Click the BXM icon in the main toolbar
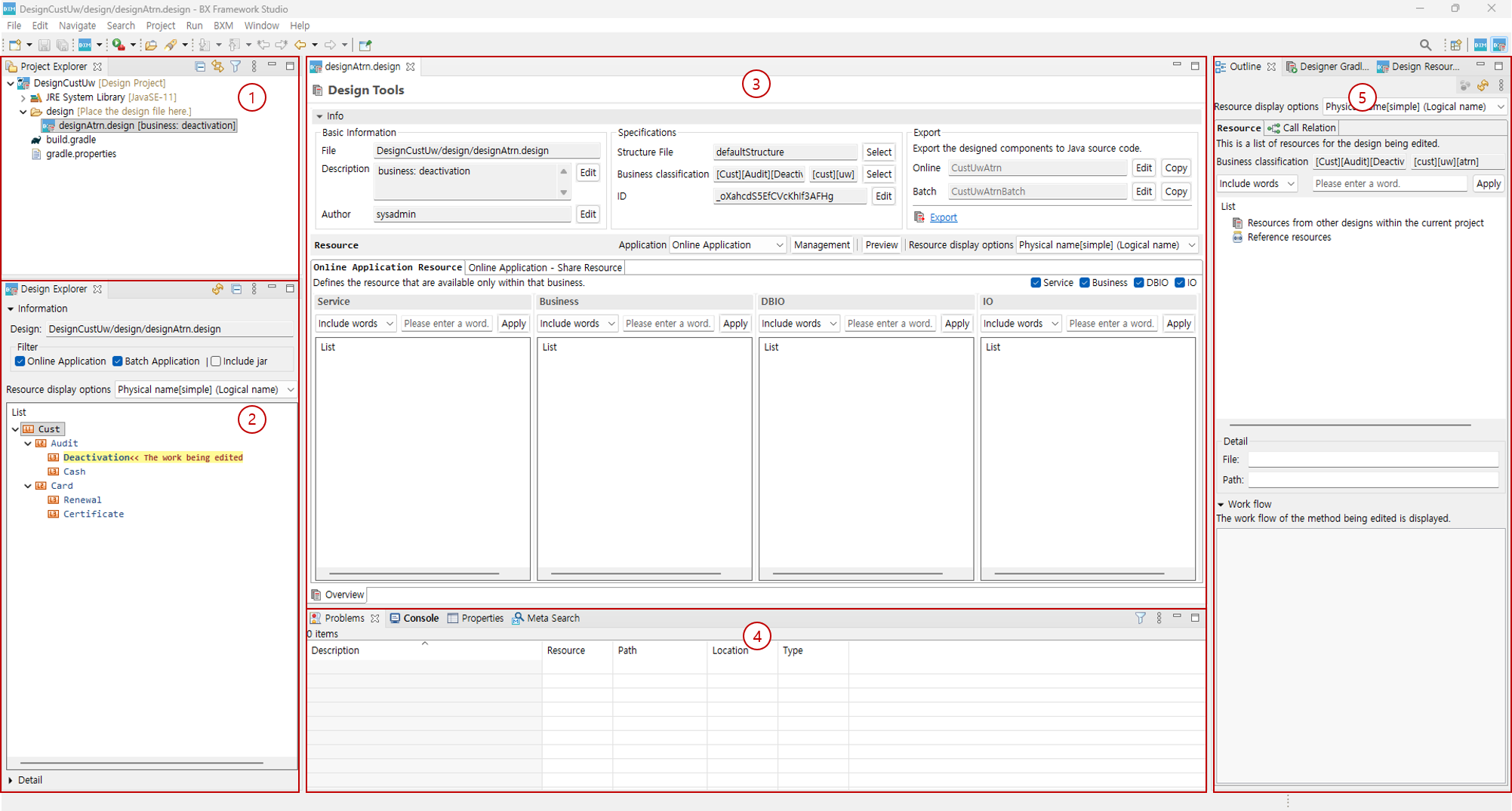Screen dimensions: 1512x811 tap(85, 45)
